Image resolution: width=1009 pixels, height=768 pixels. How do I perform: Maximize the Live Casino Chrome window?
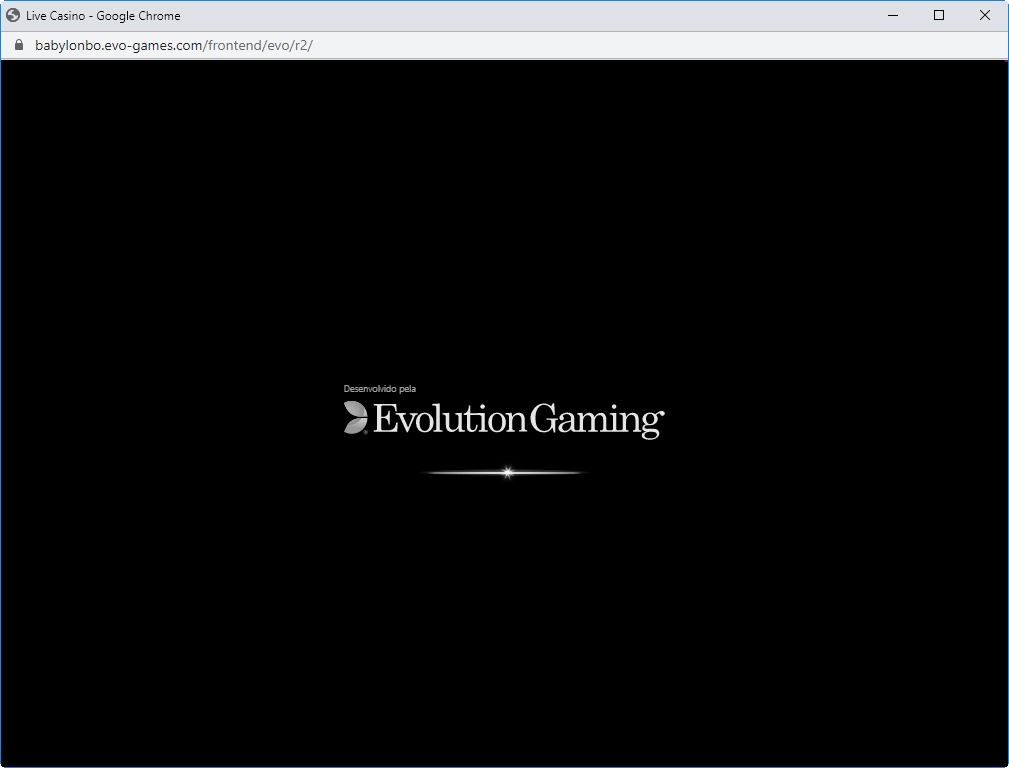tap(939, 15)
